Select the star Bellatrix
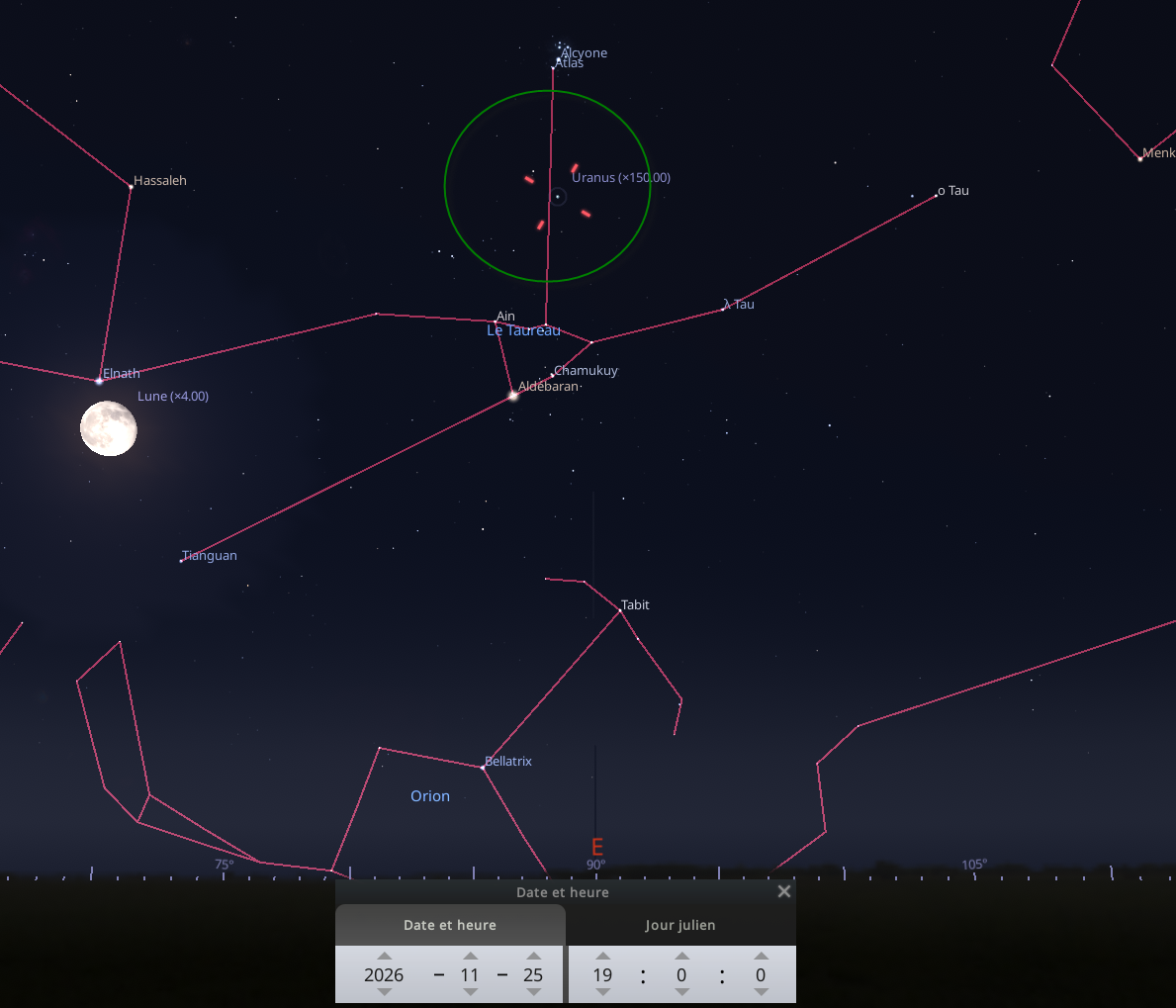The image size is (1176, 1008). click(x=483, y=768)
